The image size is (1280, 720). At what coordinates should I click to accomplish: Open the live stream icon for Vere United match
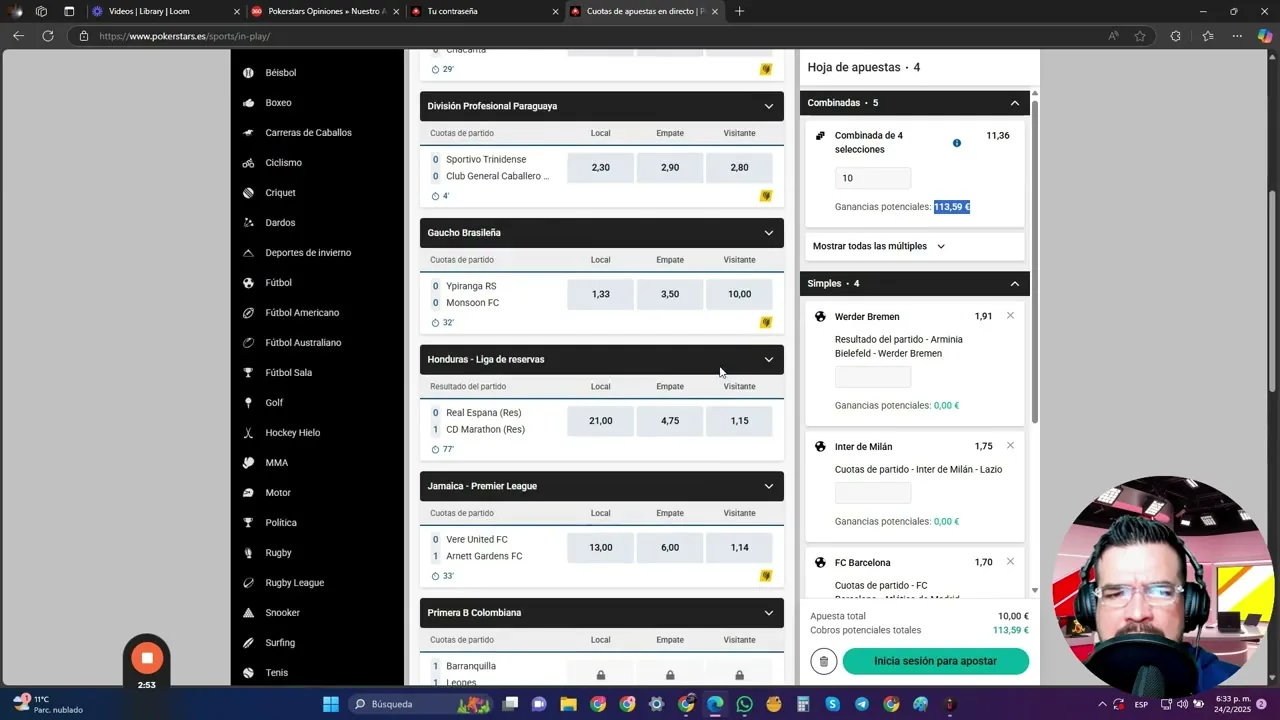pyautogui.click(x=766, y=576)
